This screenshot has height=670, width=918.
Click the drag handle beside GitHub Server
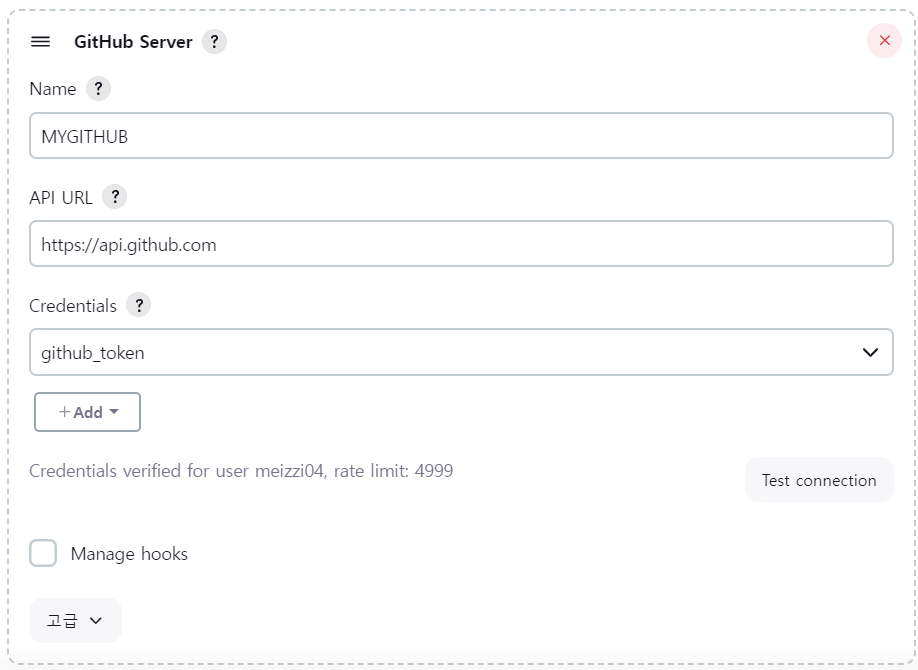point(40,42)
